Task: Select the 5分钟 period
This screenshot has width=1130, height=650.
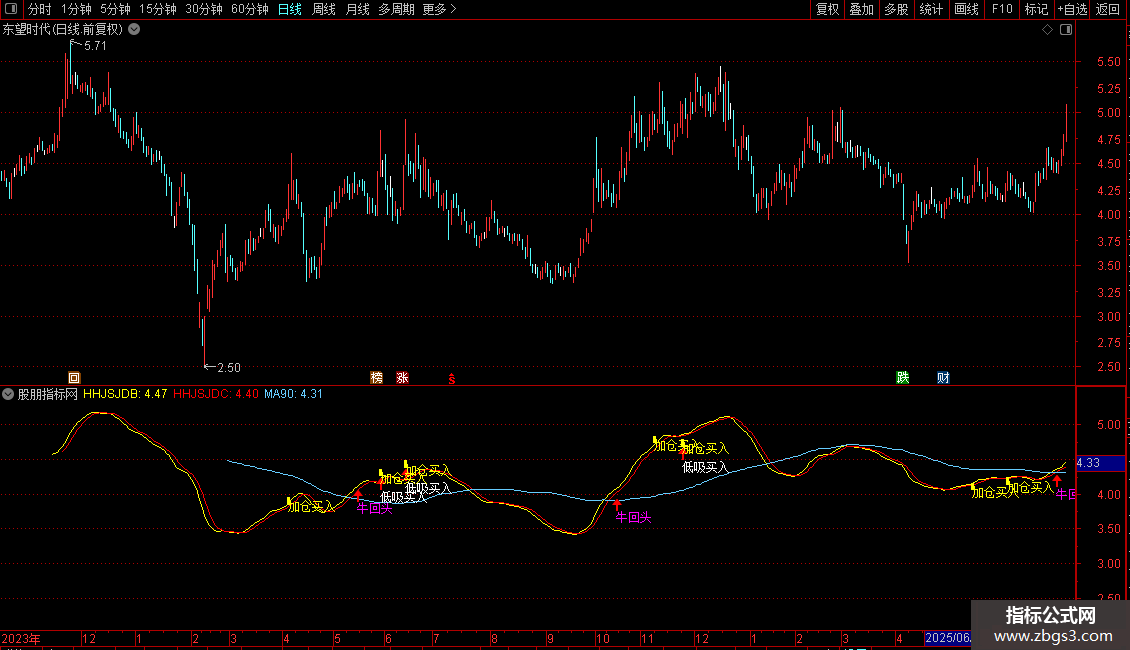Action: [115, 9]
